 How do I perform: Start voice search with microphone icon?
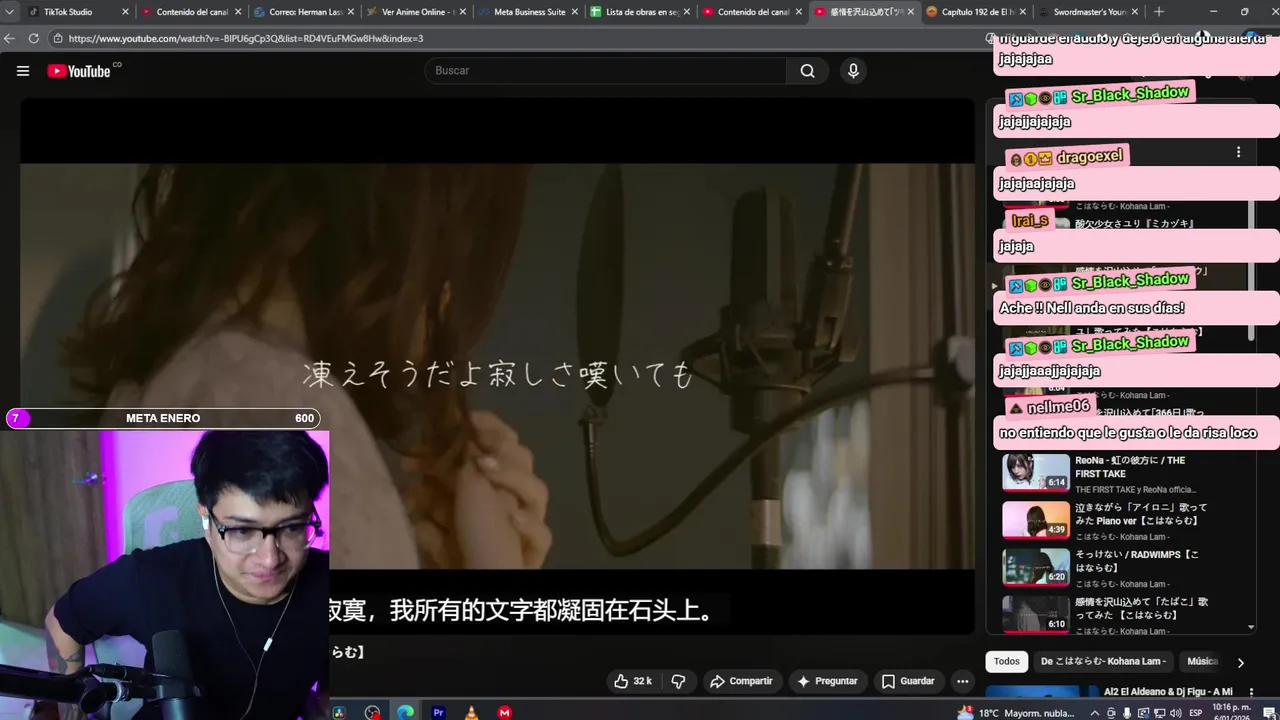853,71
